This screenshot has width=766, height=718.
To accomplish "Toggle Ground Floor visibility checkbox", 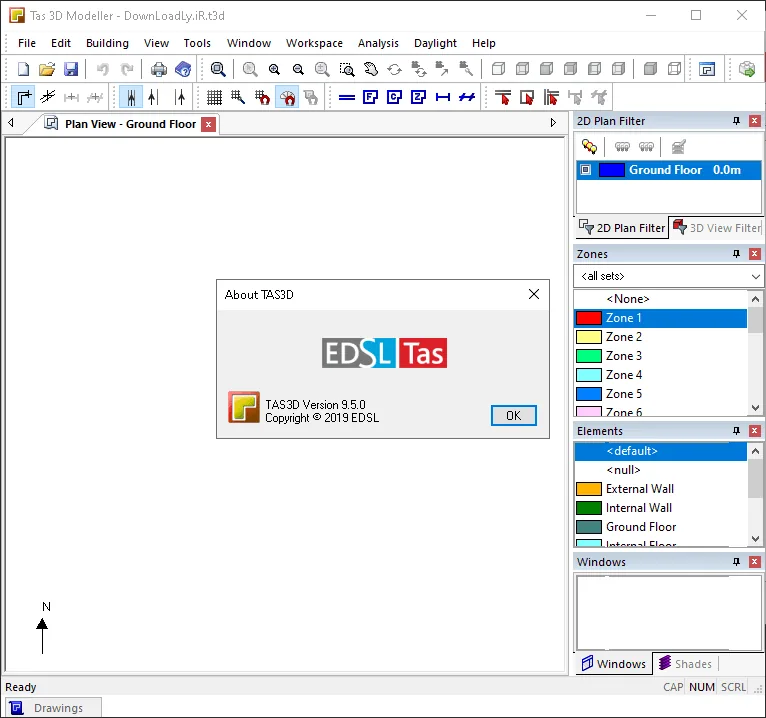I will point(585,169).
